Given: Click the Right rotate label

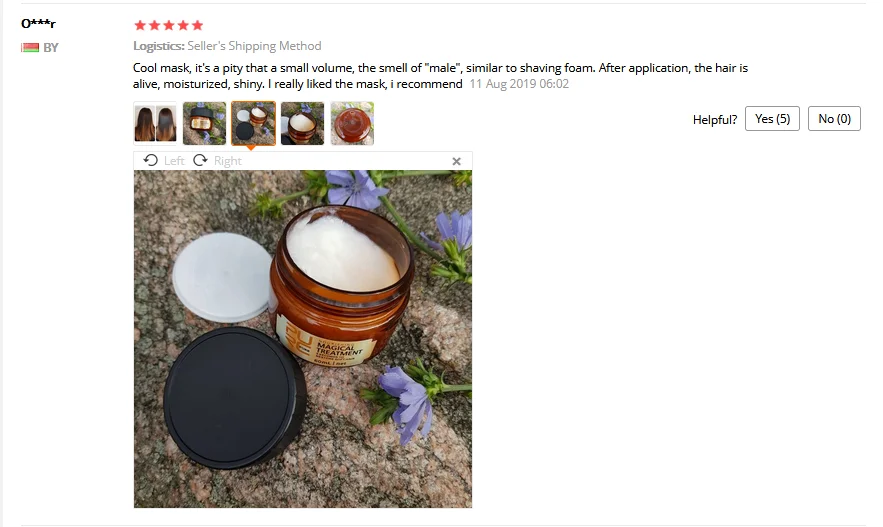Looking at the screenshot, I should click(x=228, y=161).
